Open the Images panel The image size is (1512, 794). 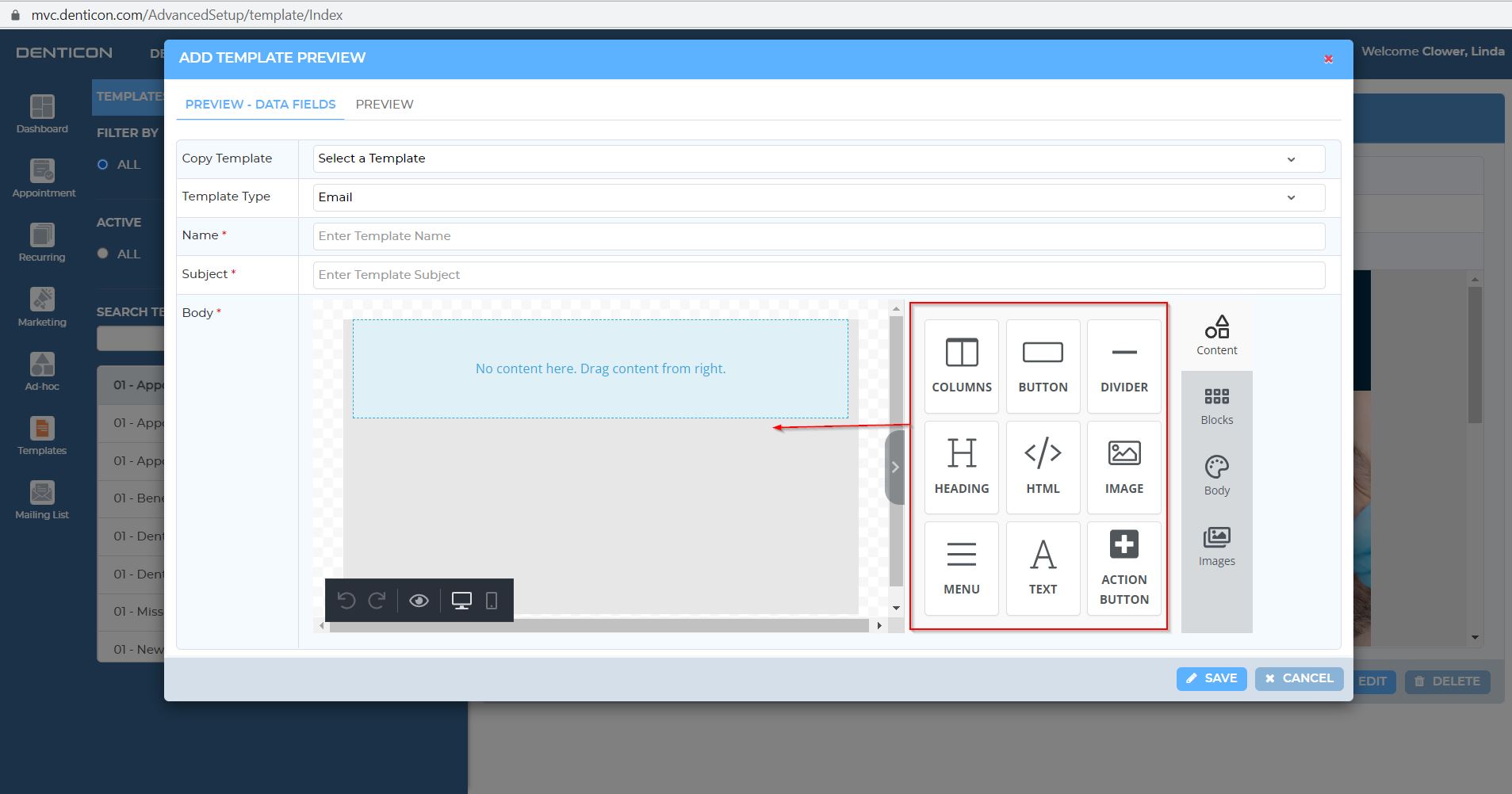tap(1216, 545)
